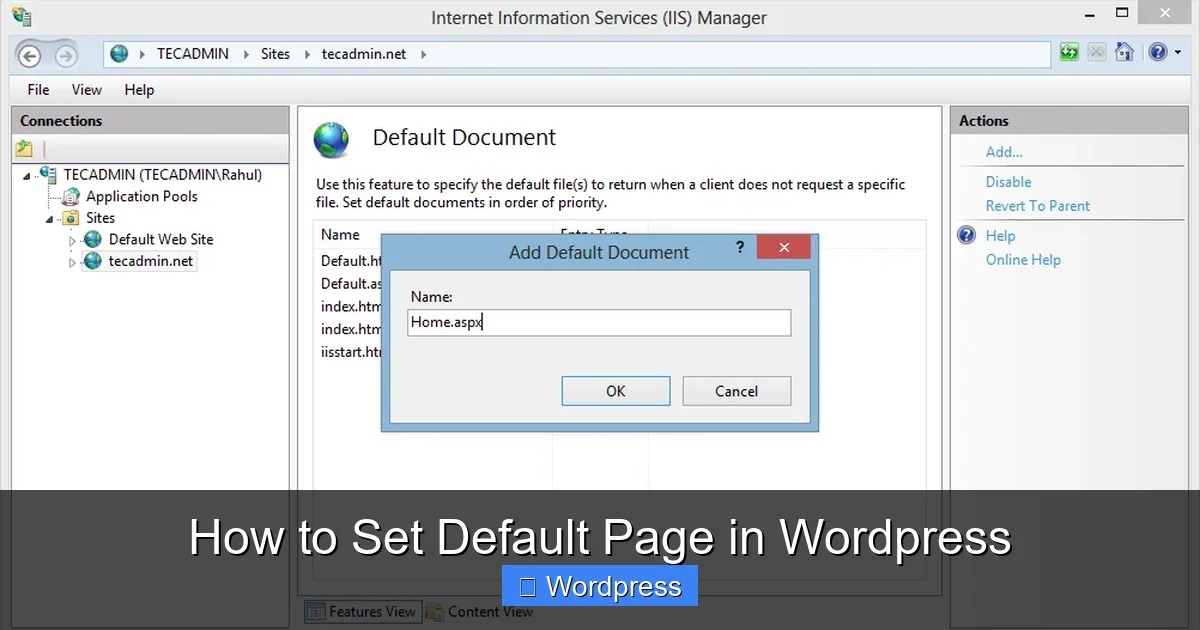Click the Name column header
The width and height of the screenshot is (1200, 630).
coord(340,235)
